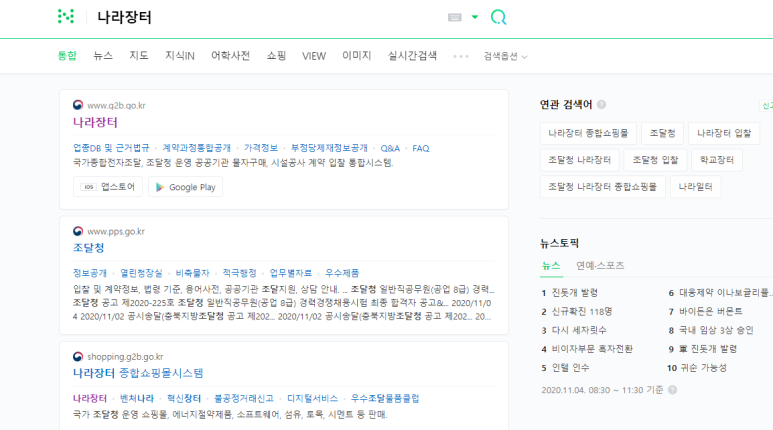This screenshot has width=773, height=430.
Task: Open the 부정당제재정보공개 sublink
Action: [329, 148]
